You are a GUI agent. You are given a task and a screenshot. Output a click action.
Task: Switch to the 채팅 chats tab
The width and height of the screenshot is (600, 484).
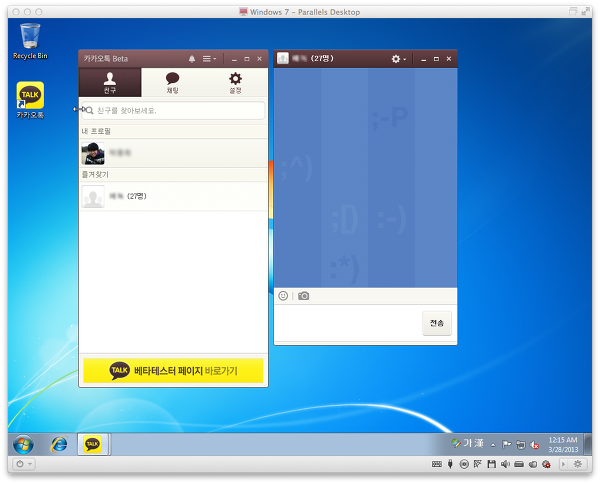click(x=173, y=82)
